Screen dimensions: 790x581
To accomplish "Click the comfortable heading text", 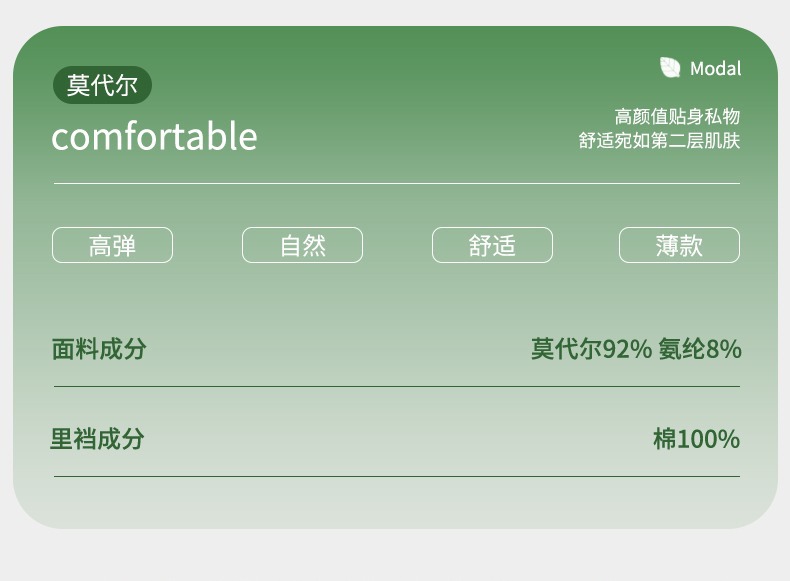I will pyautogui.click(x=154, y=136).
